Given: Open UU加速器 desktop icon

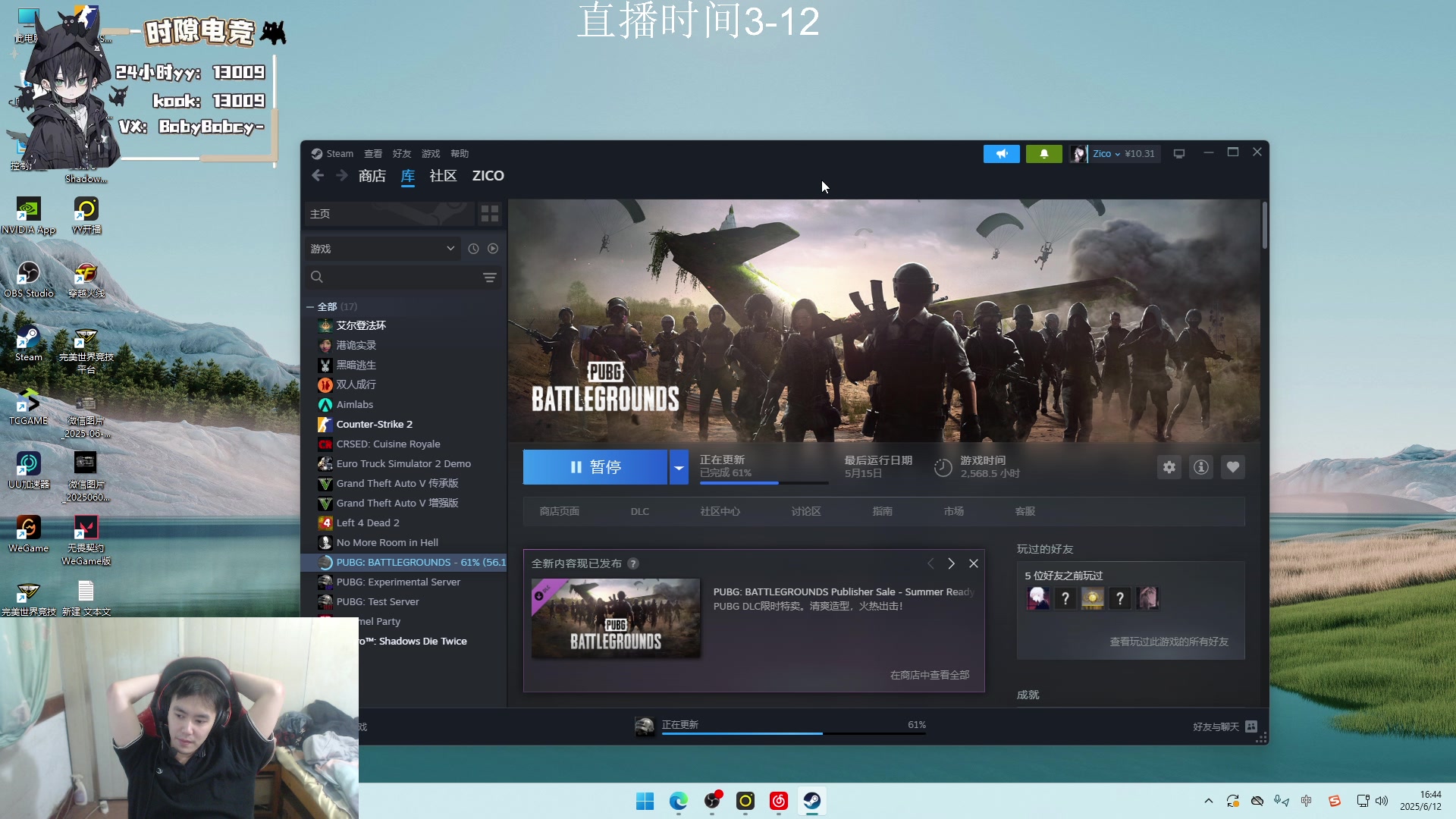Looking at the screenshot, I should [29, 470].
